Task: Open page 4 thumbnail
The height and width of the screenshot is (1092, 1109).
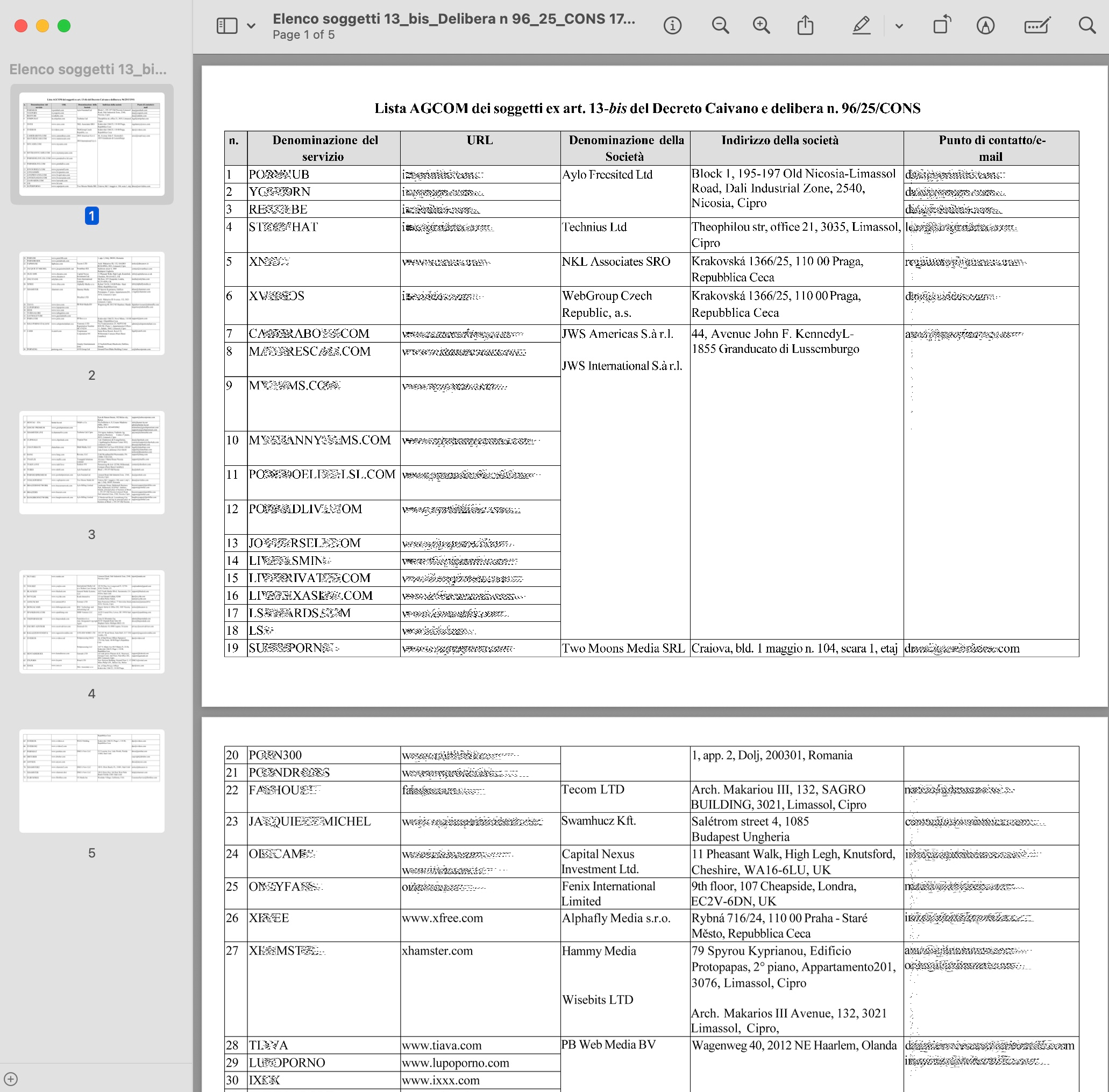Action: [92, 622]
